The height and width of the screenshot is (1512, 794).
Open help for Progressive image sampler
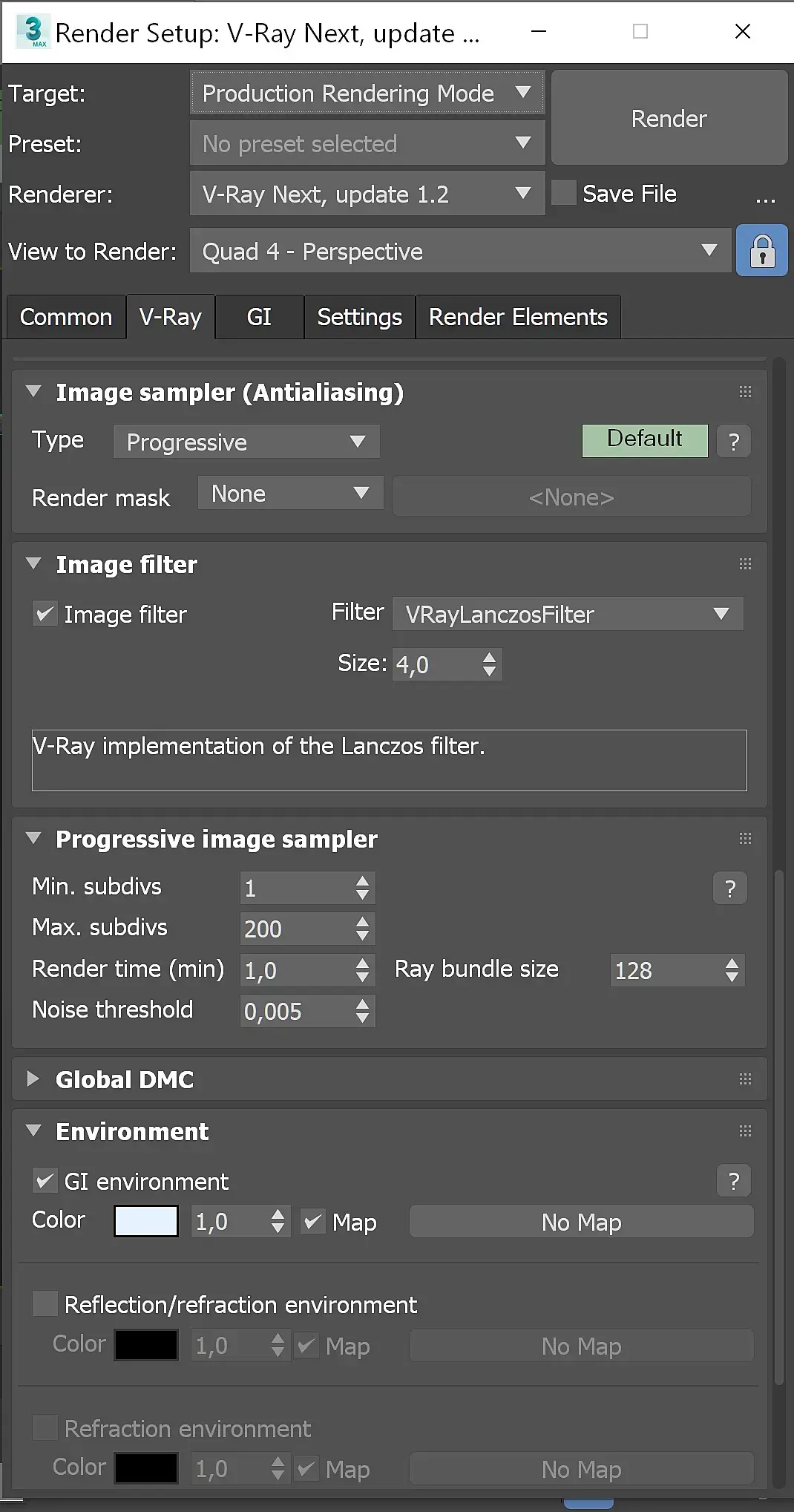[x=730, y=888]
